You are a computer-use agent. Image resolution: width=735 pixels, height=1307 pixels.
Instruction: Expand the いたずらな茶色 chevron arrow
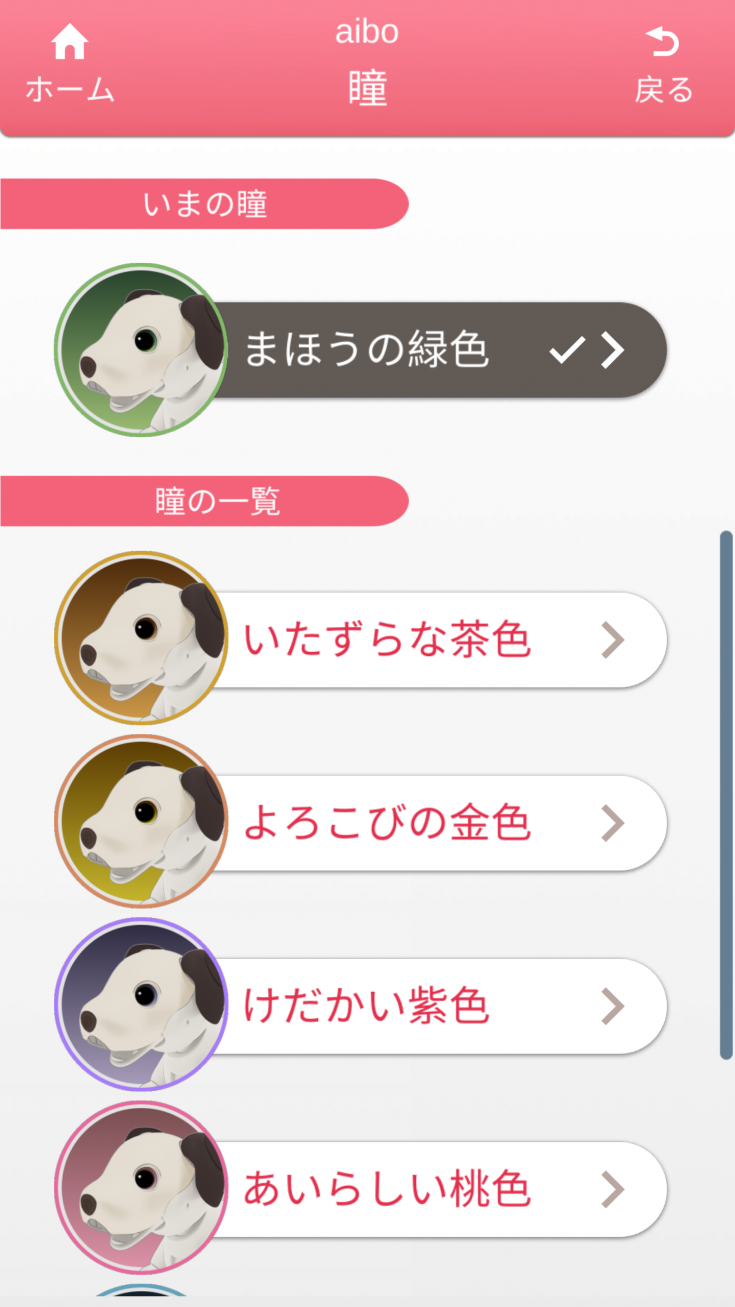[x=612, y=640]
